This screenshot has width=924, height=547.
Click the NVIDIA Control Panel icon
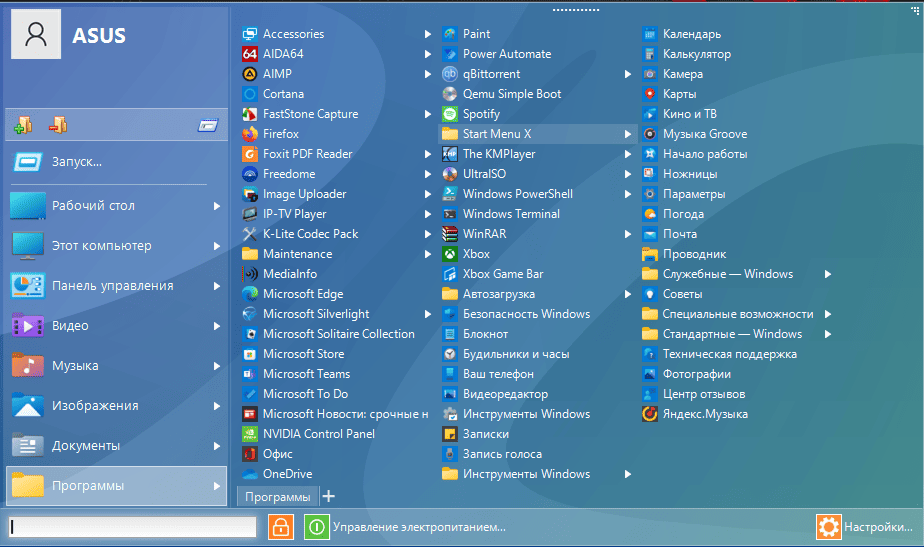(250, 434)
